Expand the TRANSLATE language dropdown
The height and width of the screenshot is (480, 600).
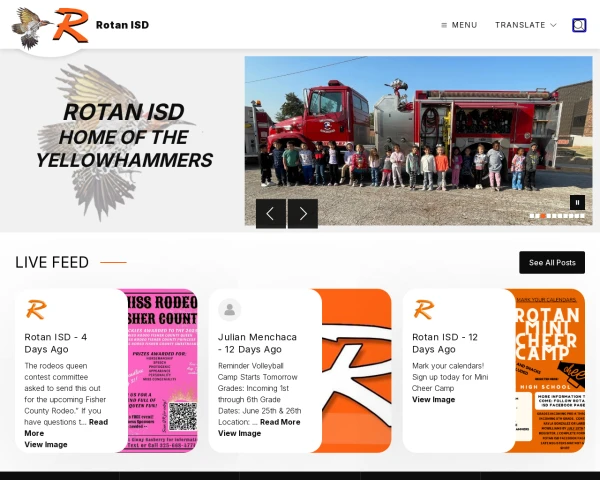pyautogui.click(x=525, y=25)
